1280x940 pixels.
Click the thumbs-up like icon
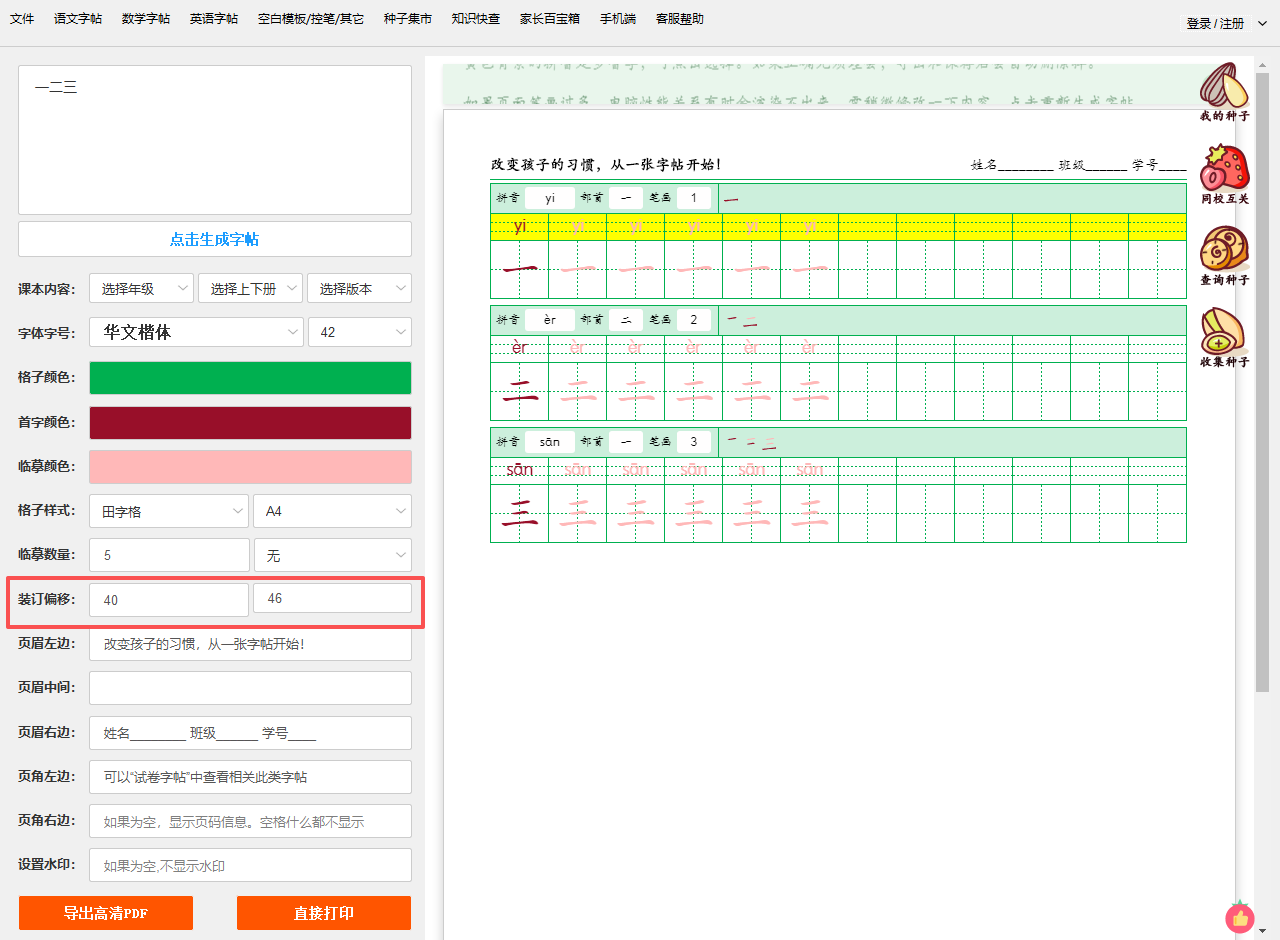(x=1240, y=917)
